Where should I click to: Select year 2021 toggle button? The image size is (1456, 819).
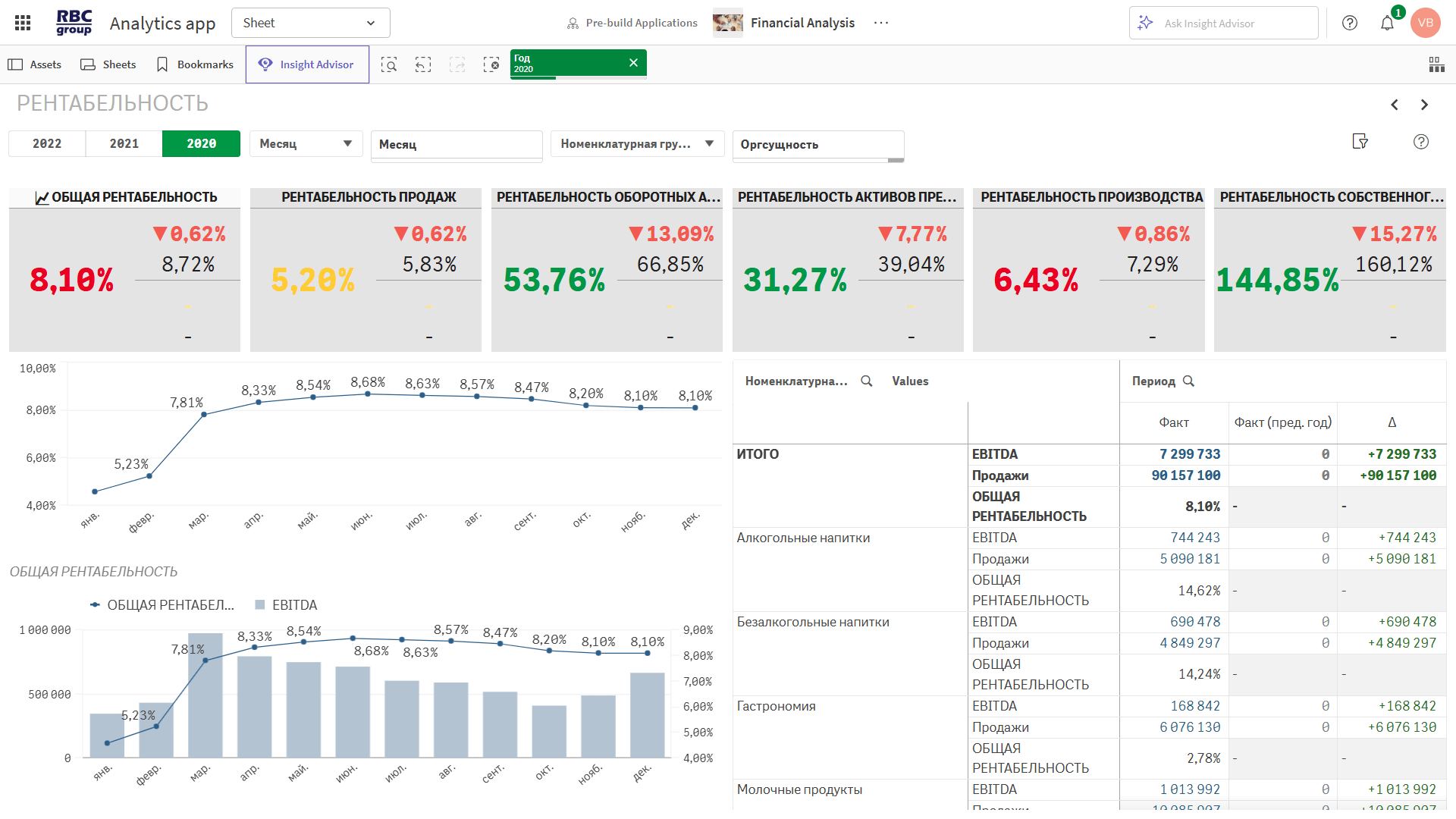[124, 144]
